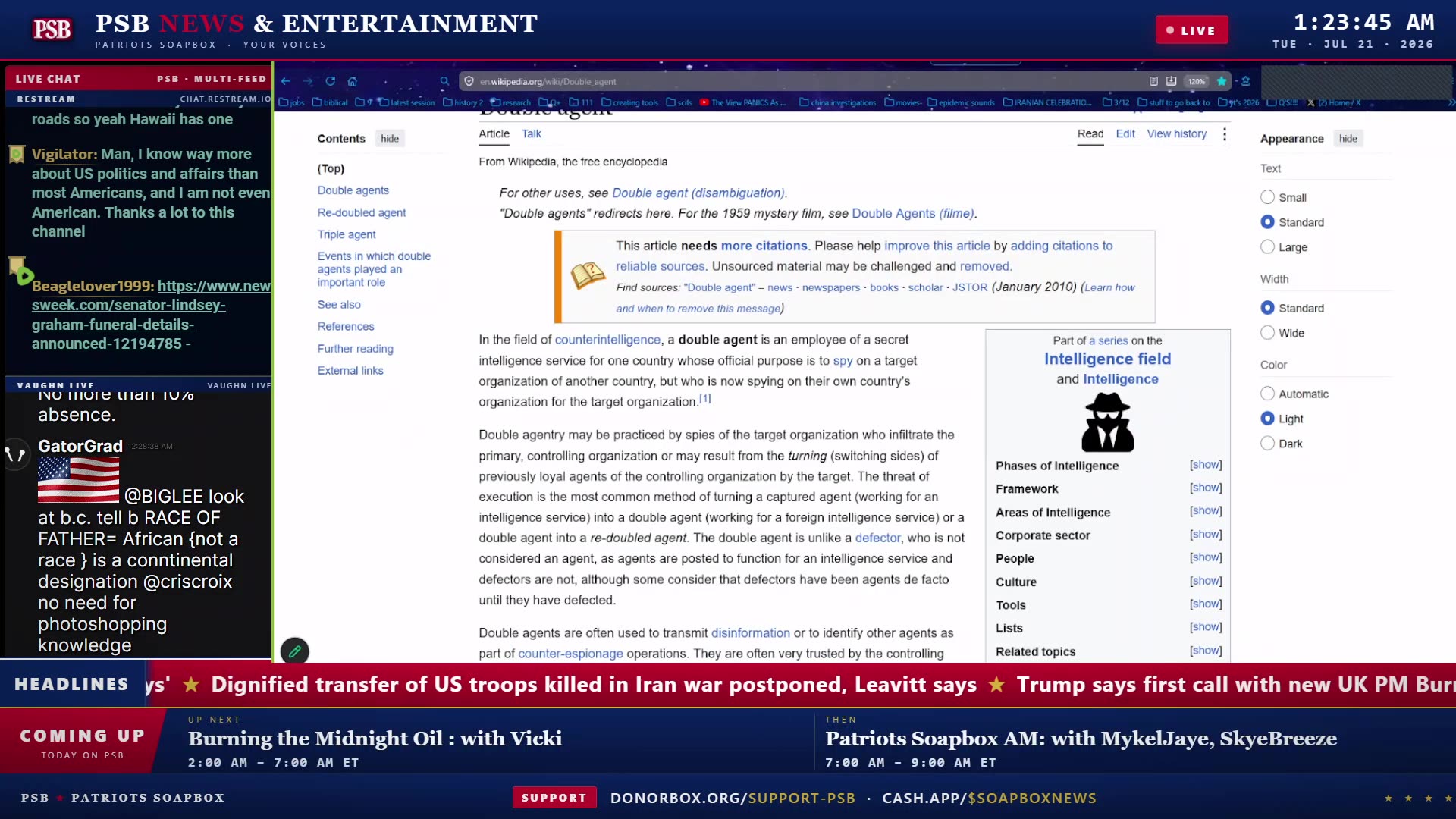Expand Related topics section
1456x819 pixels.
pyautogui.click(x=1206, y=651)
